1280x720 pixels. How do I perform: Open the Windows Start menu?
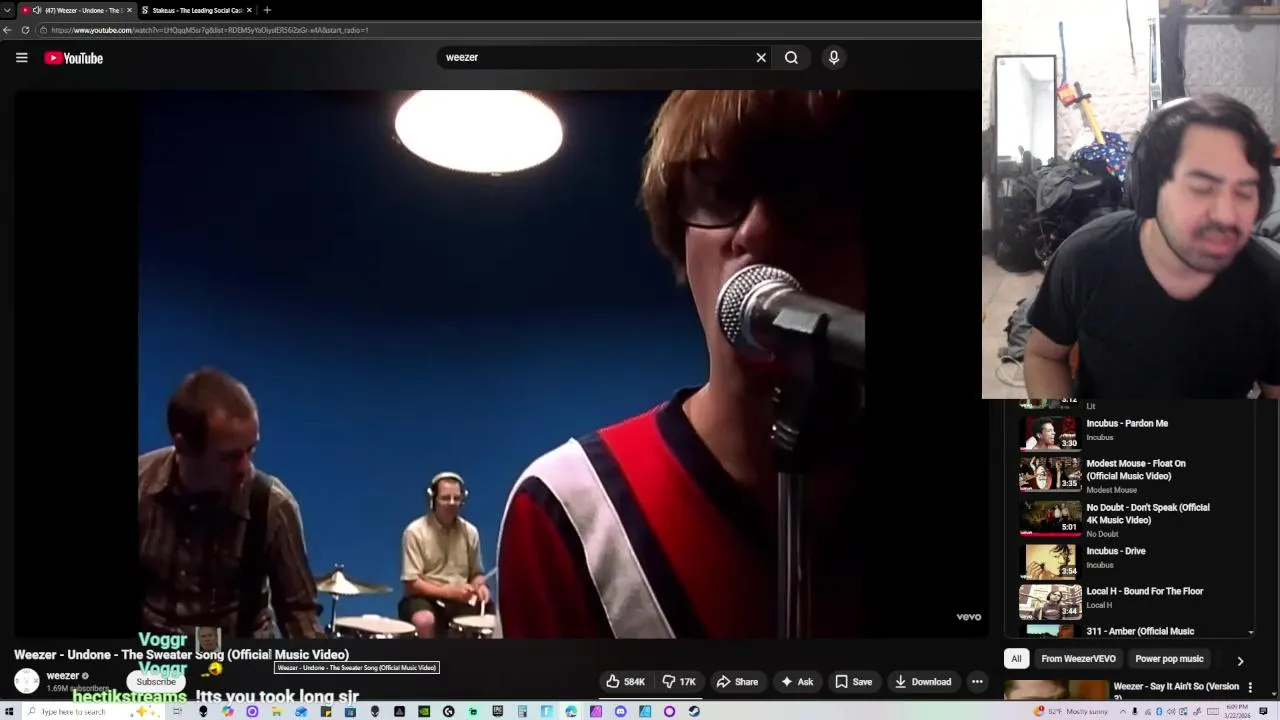(8, 711)
